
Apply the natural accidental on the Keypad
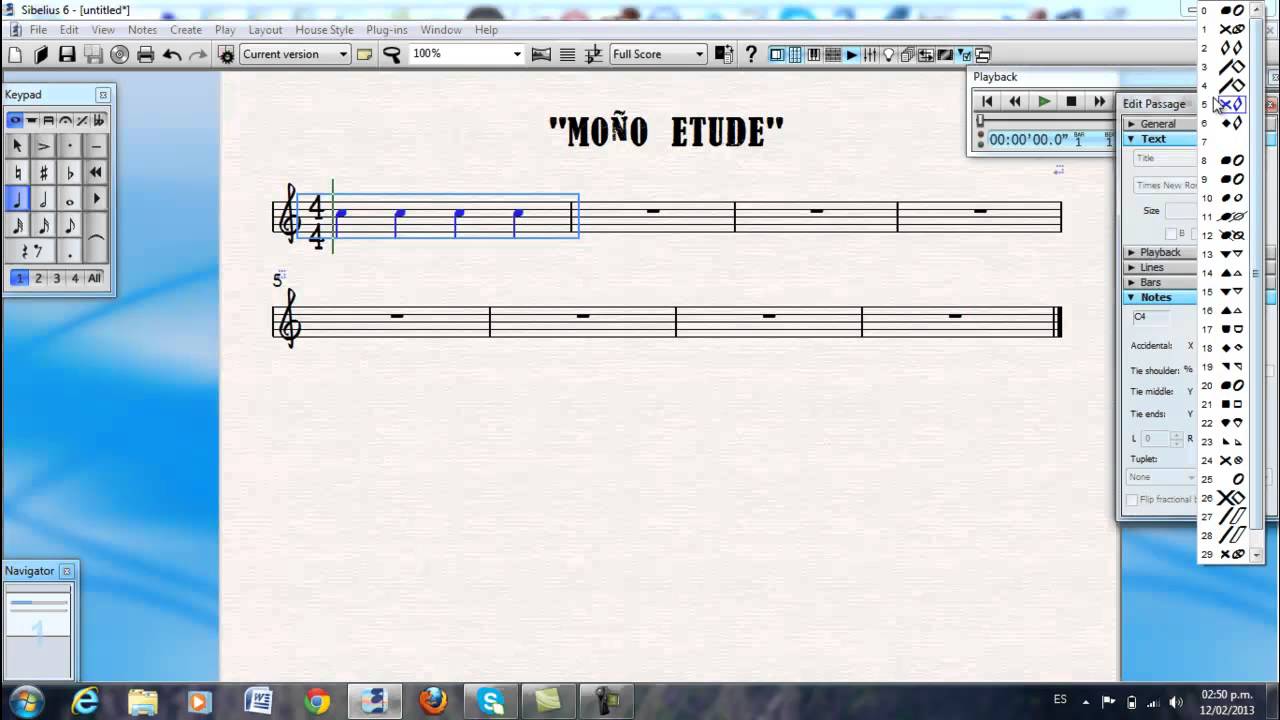click(x=18, y=173)
